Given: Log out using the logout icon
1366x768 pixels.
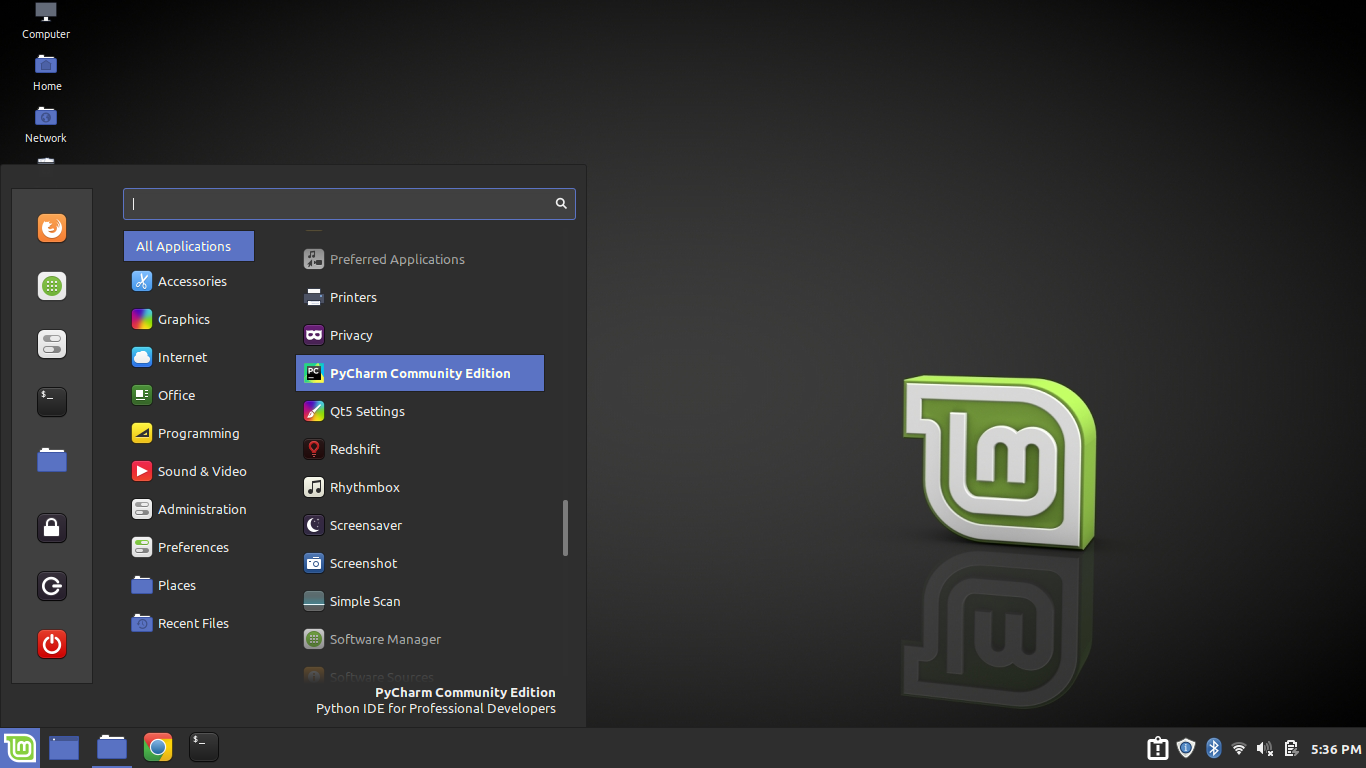Looking at the screenshot, I should [x=52, y=586].
